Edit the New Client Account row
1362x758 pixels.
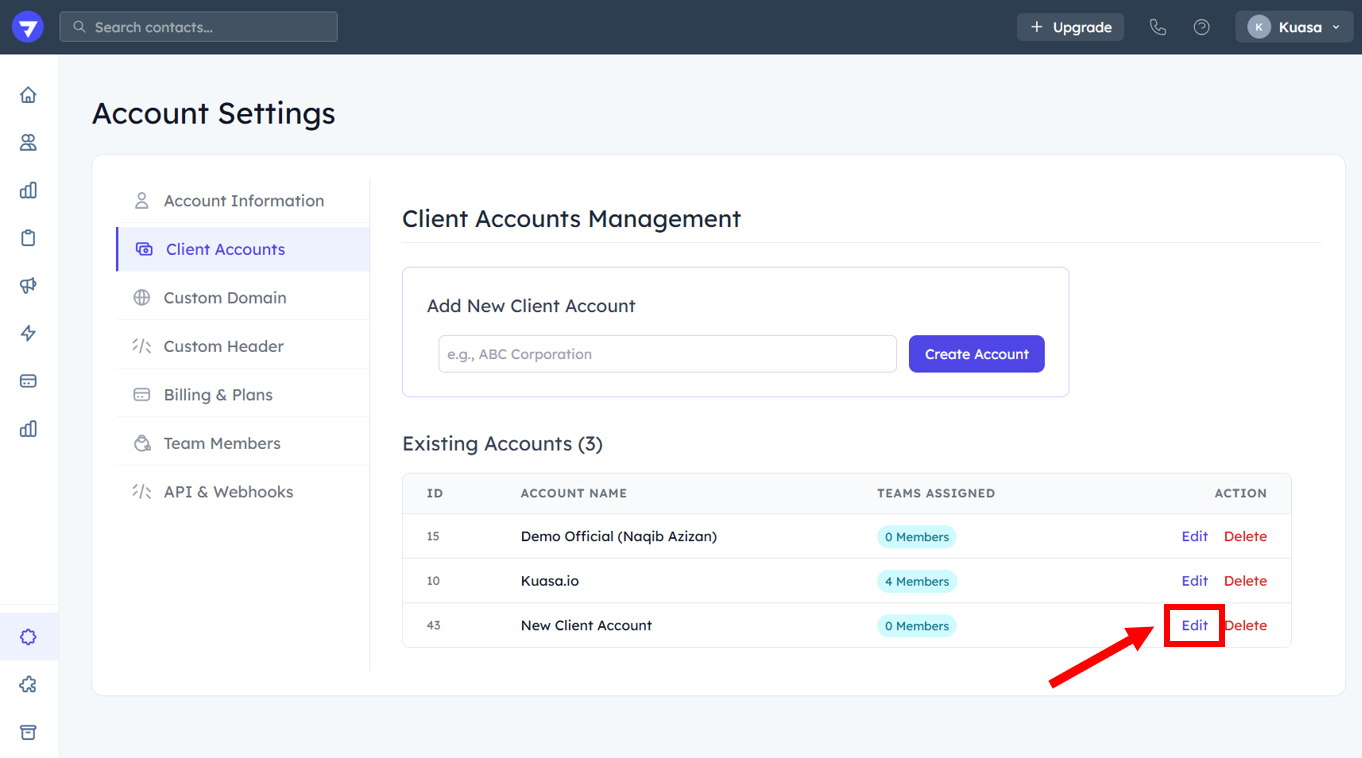coord(1194,626)
